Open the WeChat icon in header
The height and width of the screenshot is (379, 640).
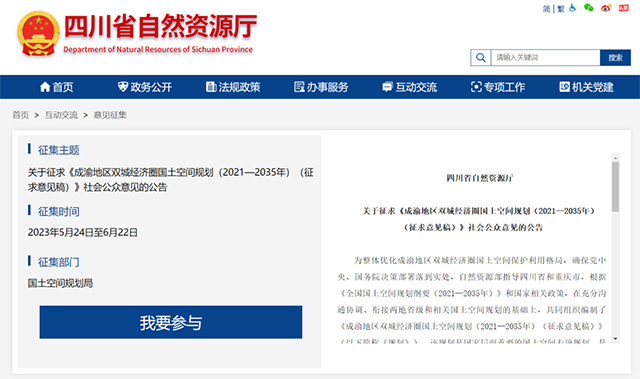point(589,8)
